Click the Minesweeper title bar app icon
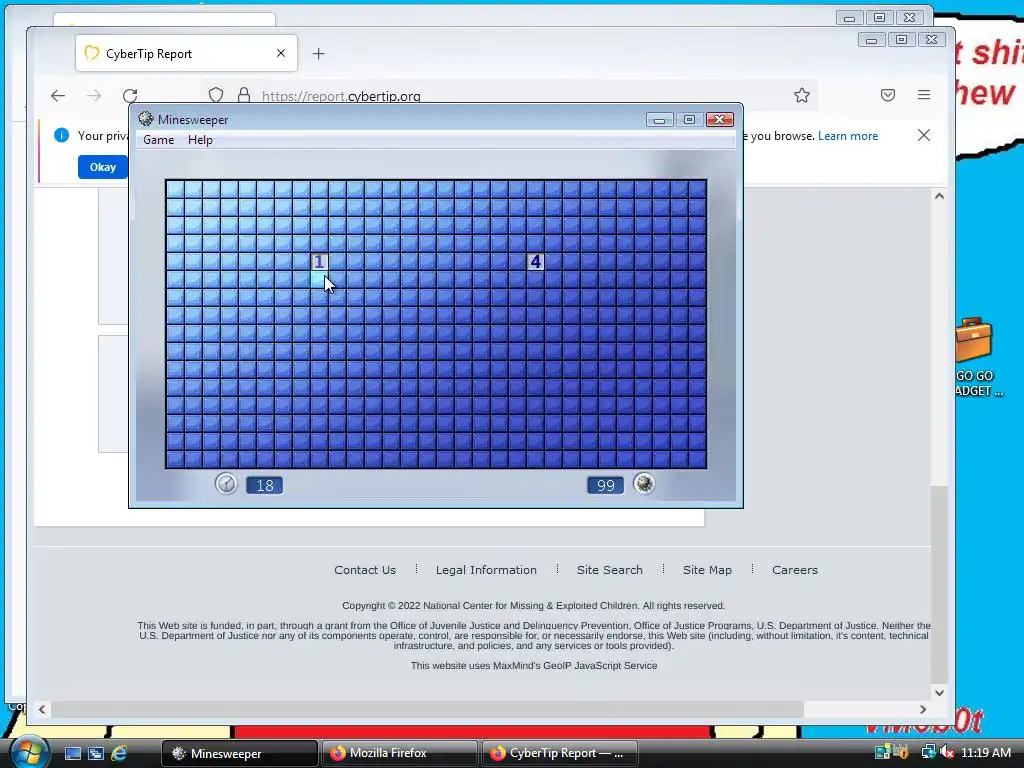 tap(146, 119)
